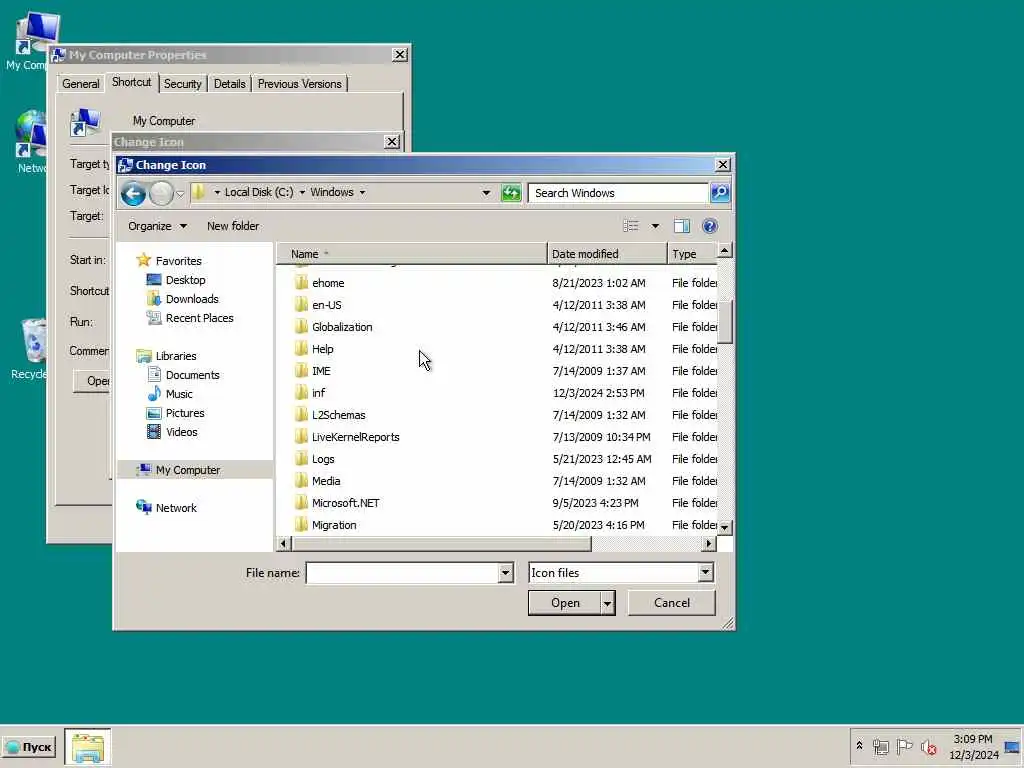
Task: Select Music library
Action: [179, 394]
